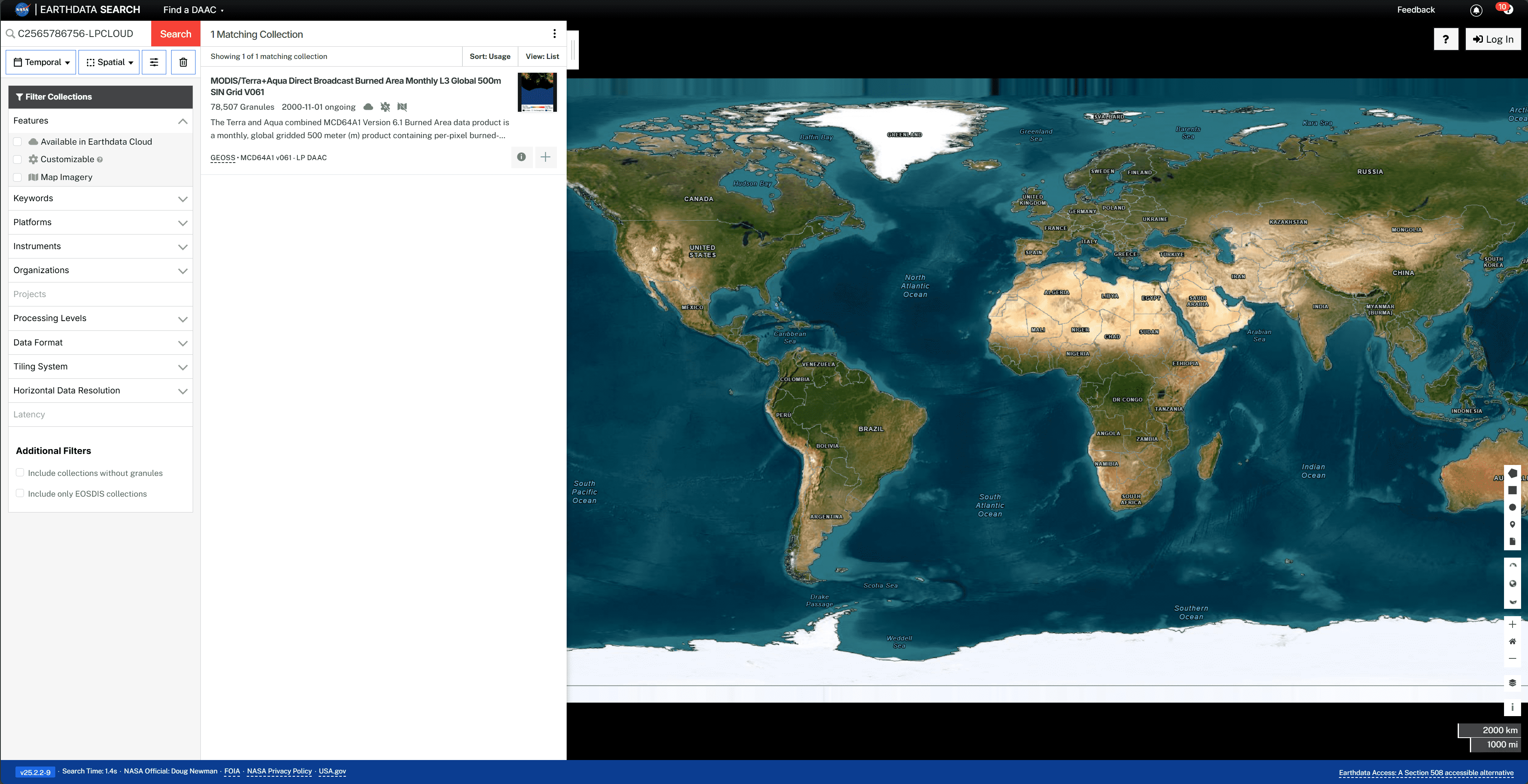Select the rectangle spatial drawing tool
Image resolution: width=1528 pixels, height=784 pixels.
point(1512,491)
